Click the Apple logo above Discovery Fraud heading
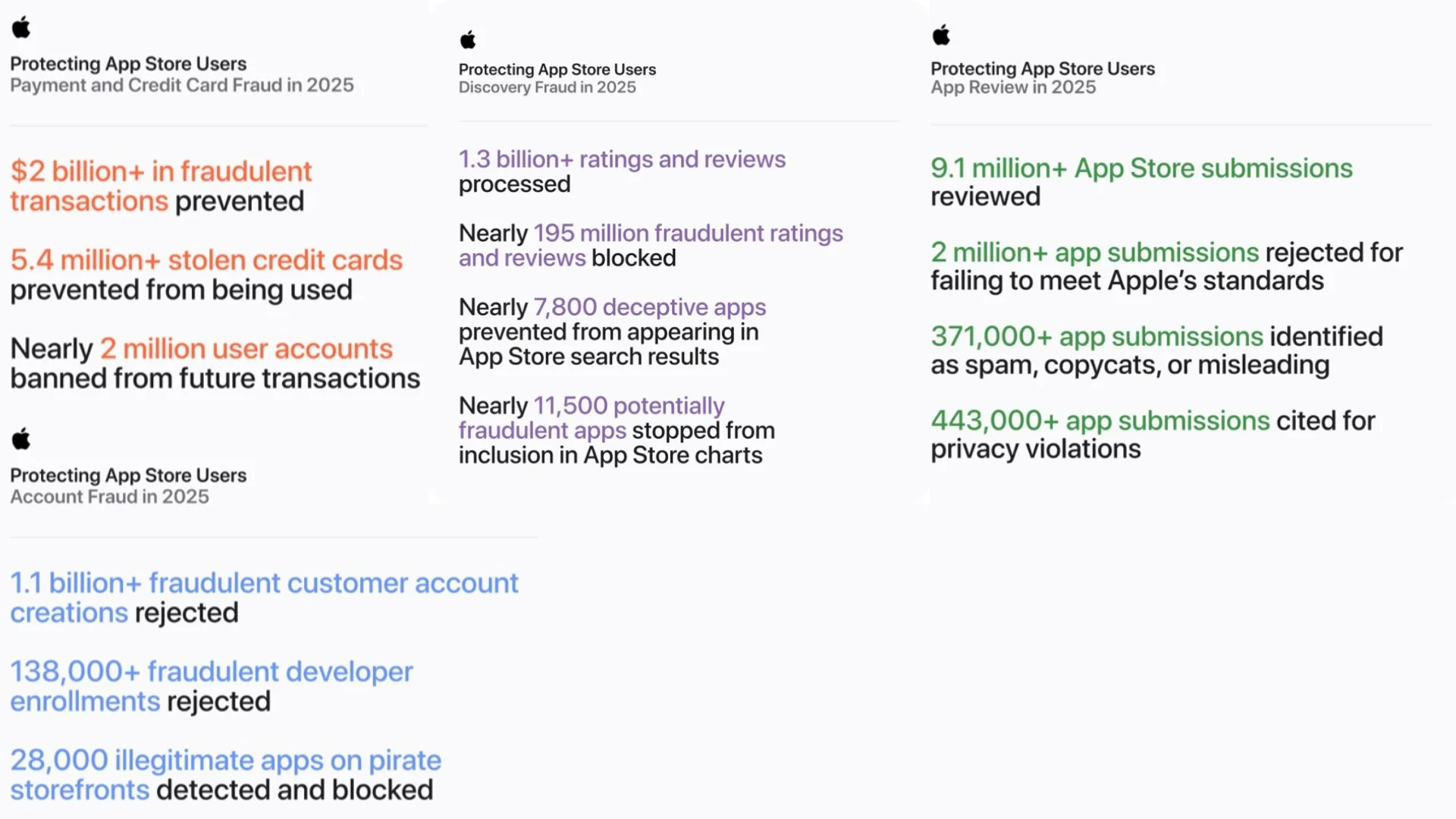This screenshot has height=819, width=1456. click(x=468, y=39)
